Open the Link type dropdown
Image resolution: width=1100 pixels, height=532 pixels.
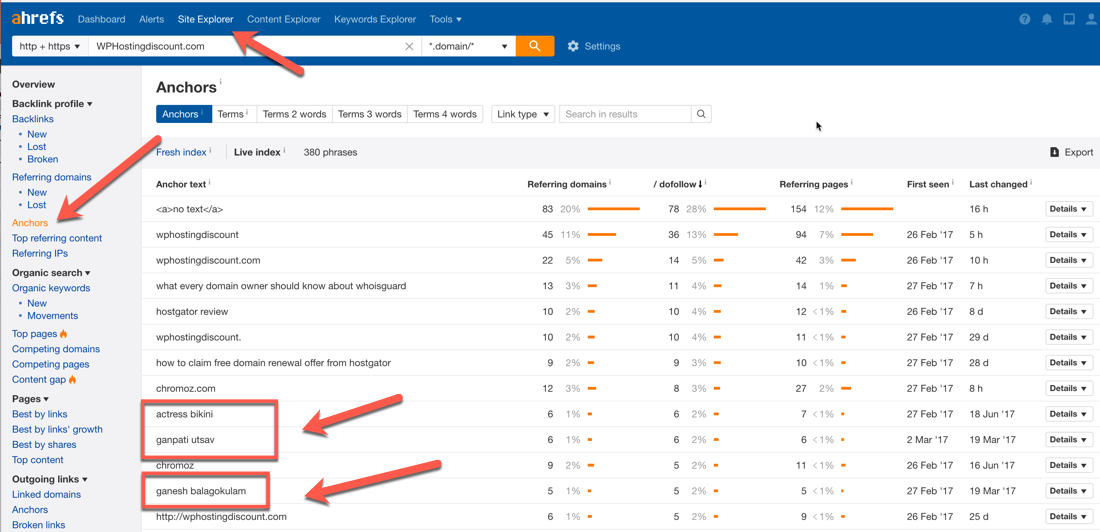click(523, 114)
